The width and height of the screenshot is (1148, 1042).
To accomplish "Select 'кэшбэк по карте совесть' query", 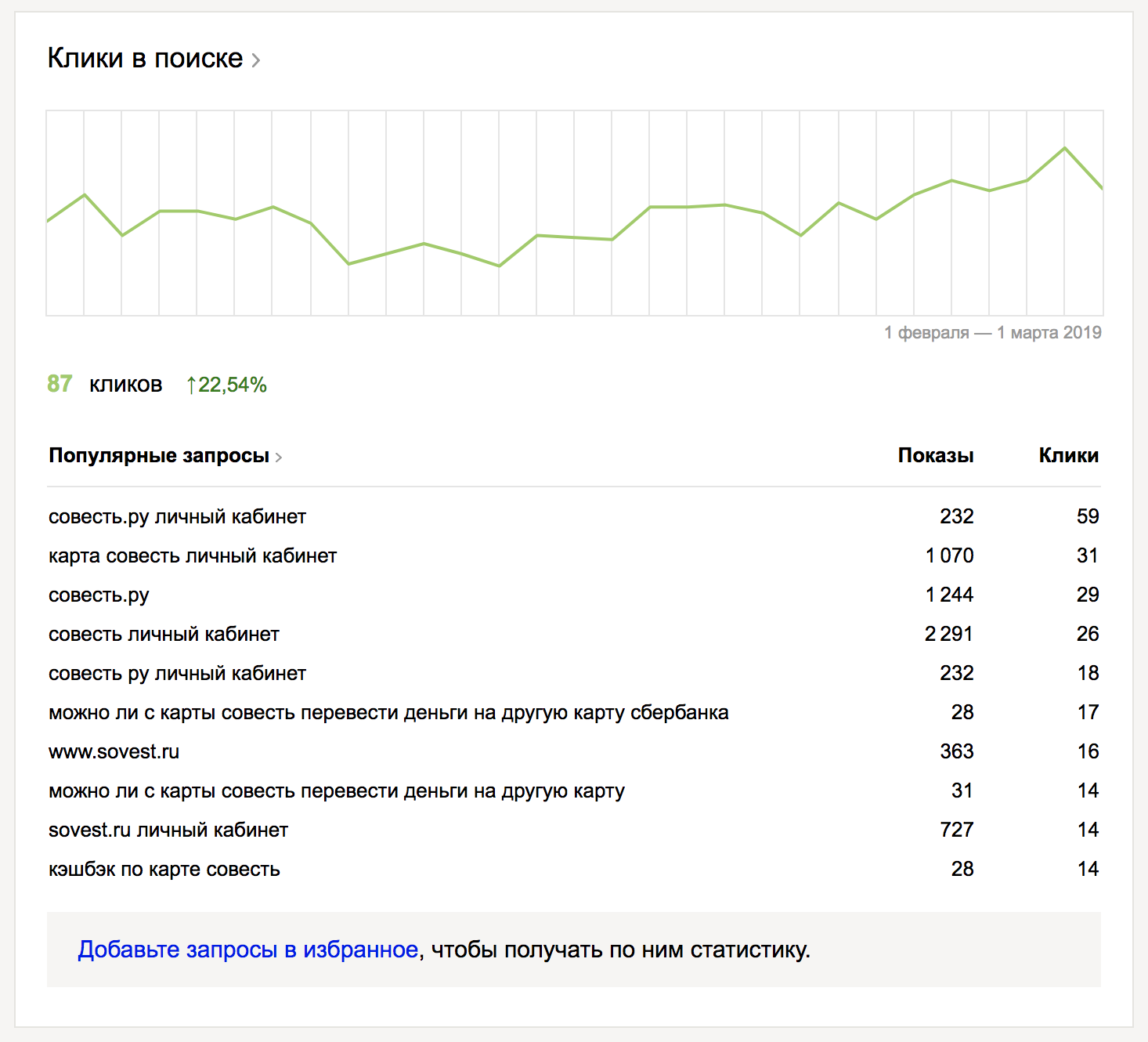I will (x=164, y=870).
